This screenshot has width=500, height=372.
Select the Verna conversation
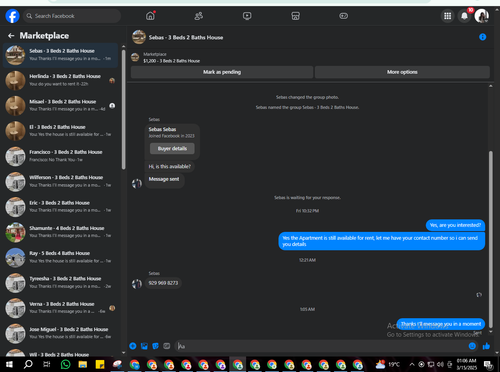click(x=61, y=308)
